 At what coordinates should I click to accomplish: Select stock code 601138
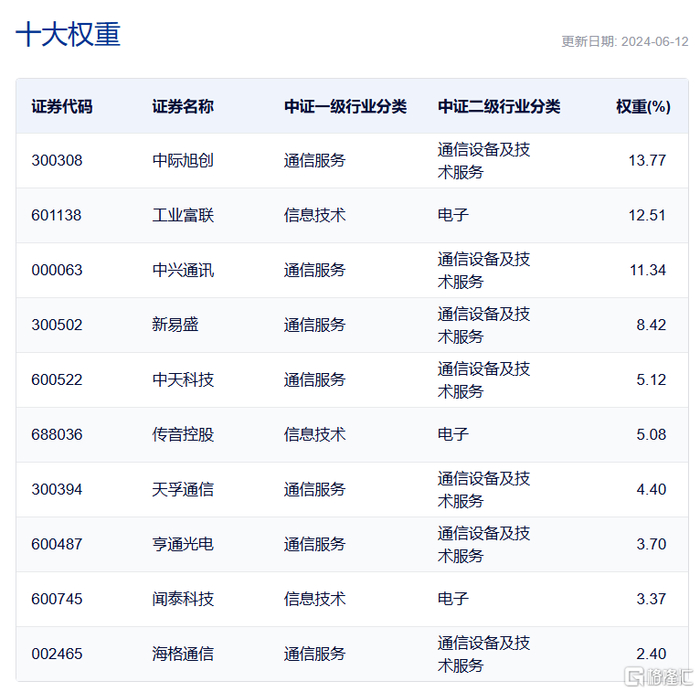point(56,215)
